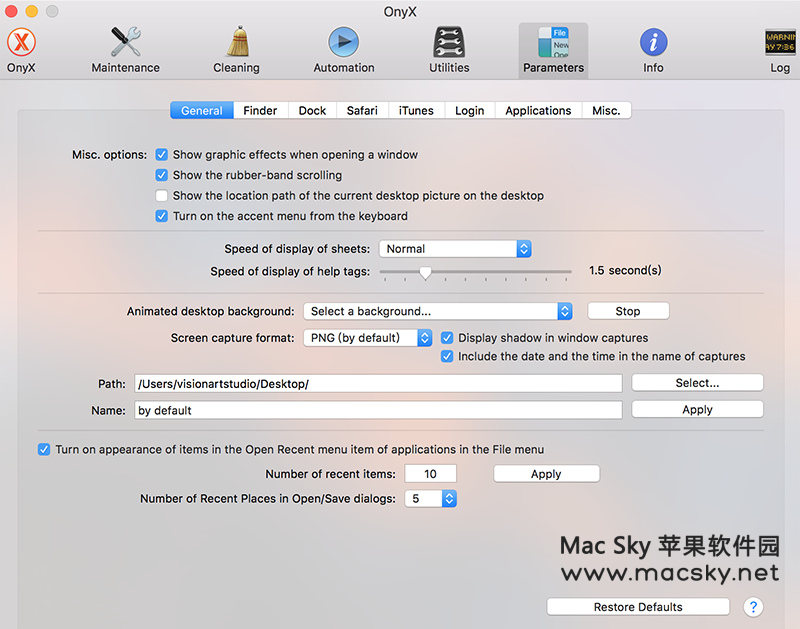800x629 pixels.
Task: Uncheck Include date and time in captures
Action: pos(447,356)
